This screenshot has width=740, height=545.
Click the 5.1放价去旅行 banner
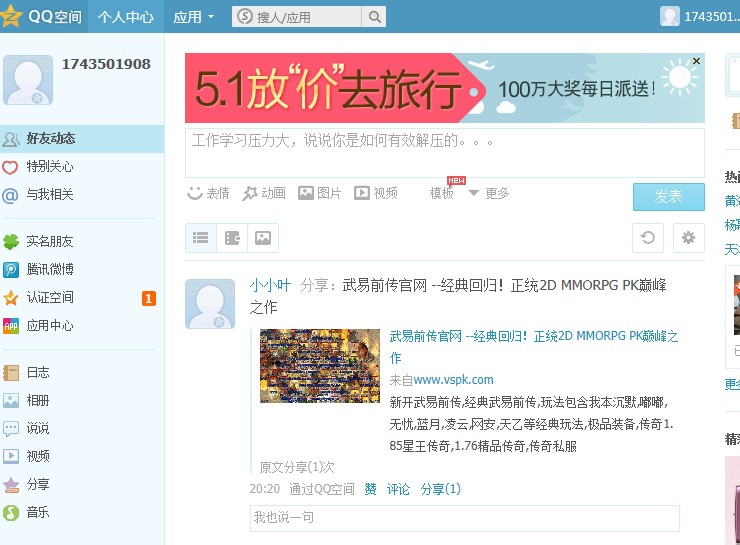[445, 88]
